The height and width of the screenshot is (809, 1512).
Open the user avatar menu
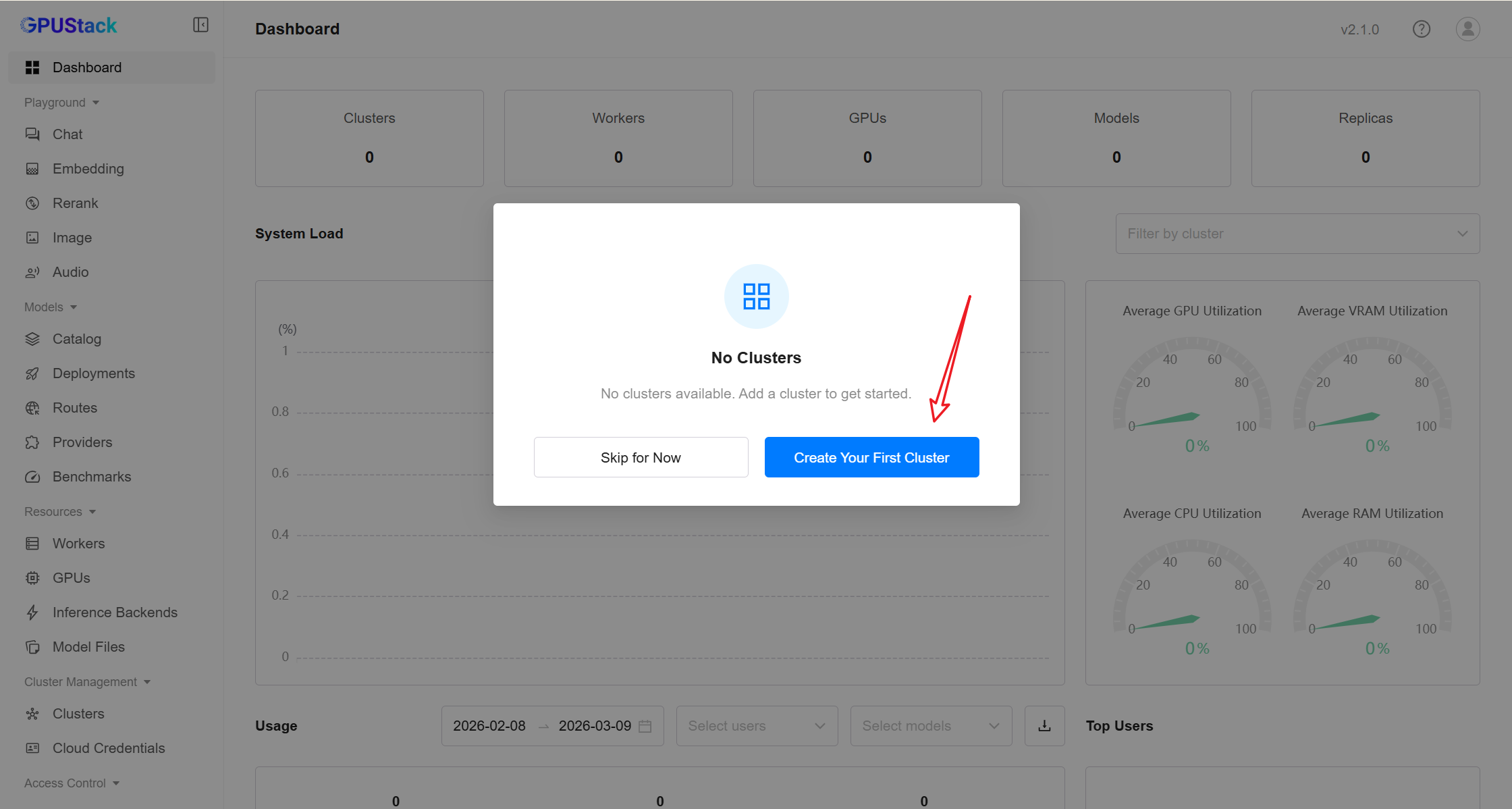tap(1467, 29)
